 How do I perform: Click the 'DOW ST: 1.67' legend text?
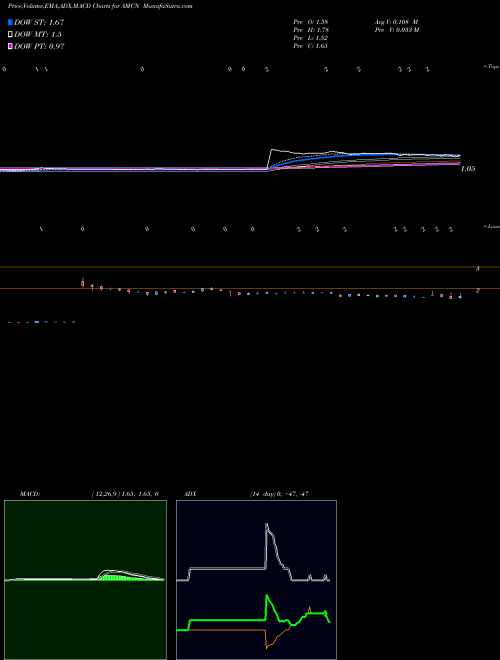39,22
